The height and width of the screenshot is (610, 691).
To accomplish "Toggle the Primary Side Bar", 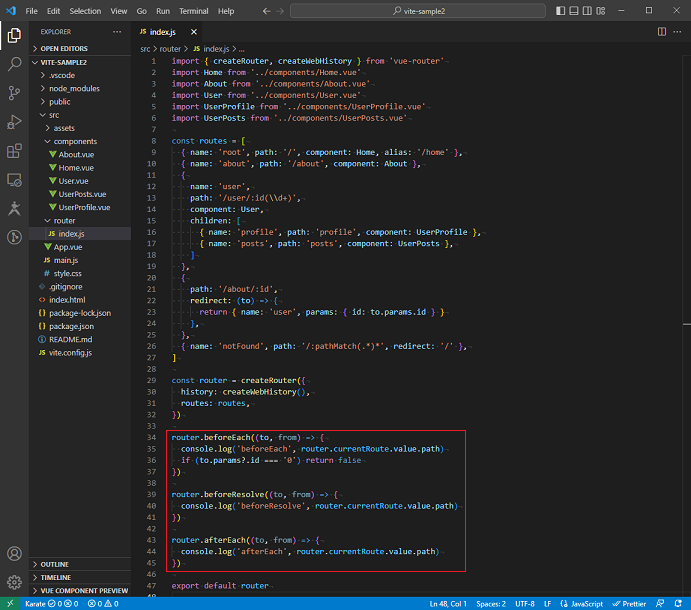I will click(x=561, y=11).
